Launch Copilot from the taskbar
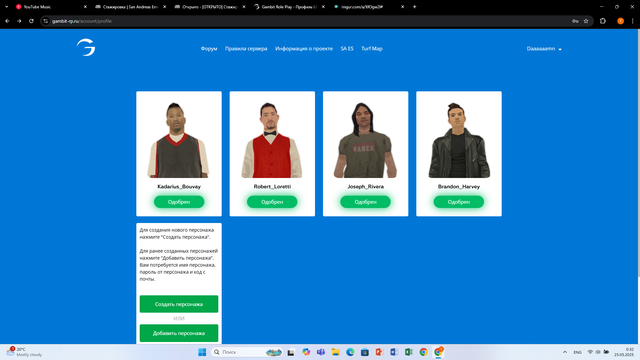The height and width of the screenshot is (360, 640). pyautogui.click(x=306, y=352)
